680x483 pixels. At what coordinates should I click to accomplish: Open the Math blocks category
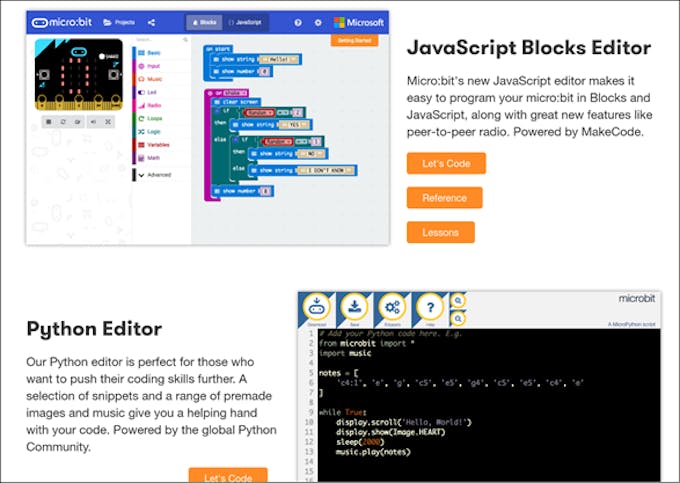tap(161, 158)
